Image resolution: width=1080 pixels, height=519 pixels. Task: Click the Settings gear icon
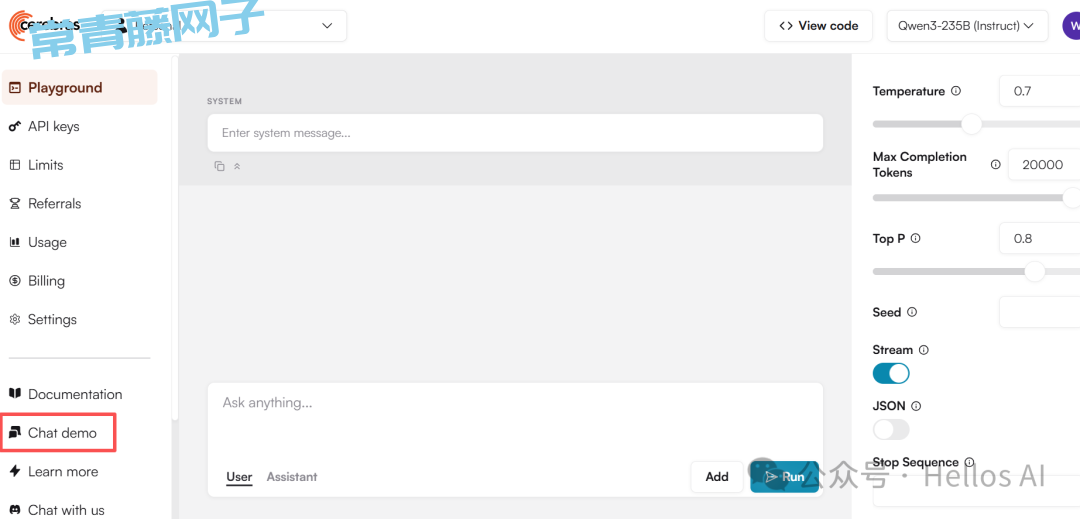15,320
